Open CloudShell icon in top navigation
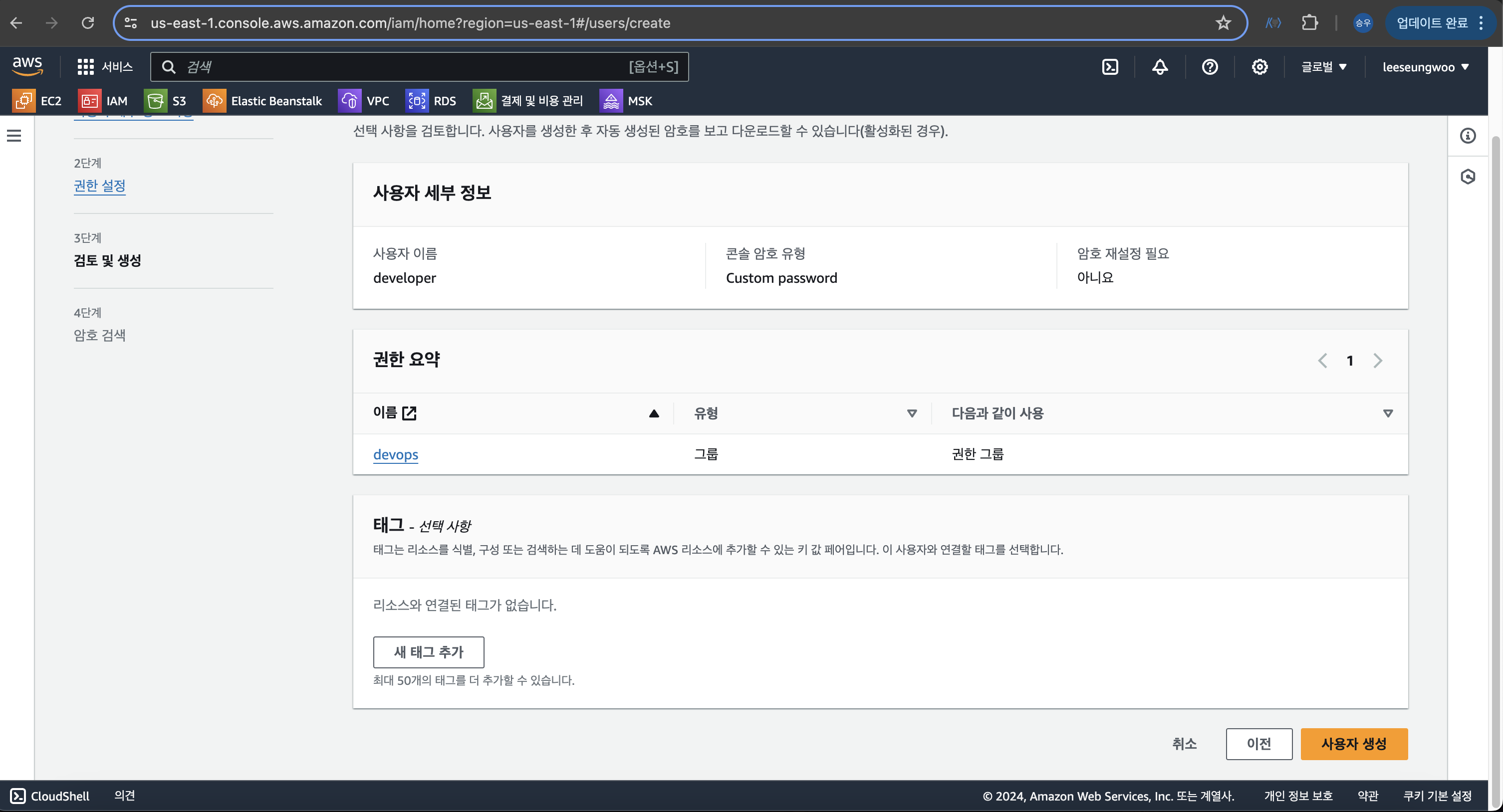Image resolution: width=1503 pixels, height=812 pixels. (1110, 67)
